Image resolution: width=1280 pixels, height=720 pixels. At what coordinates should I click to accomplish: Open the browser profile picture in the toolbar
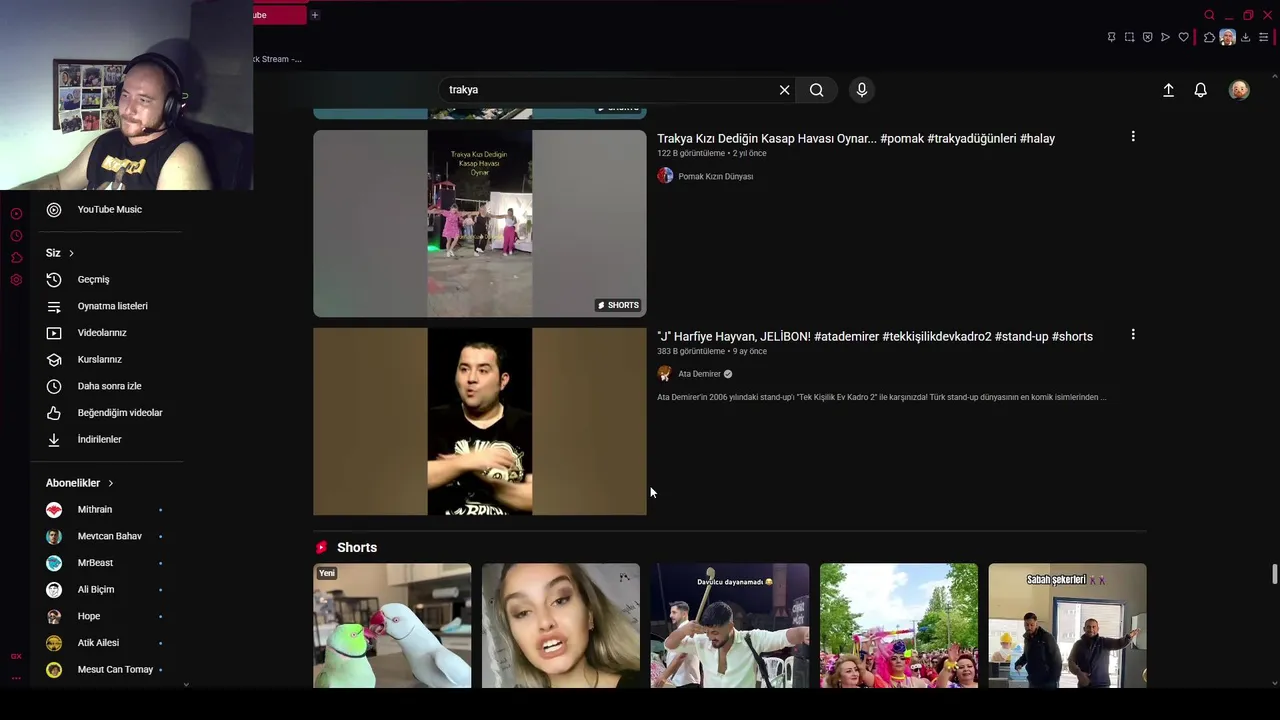[1227, 37]
